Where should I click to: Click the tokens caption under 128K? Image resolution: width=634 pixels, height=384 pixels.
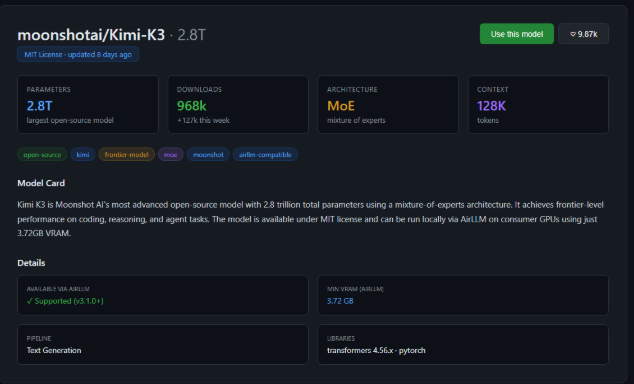pyautogui.click(x=488, y=120)
